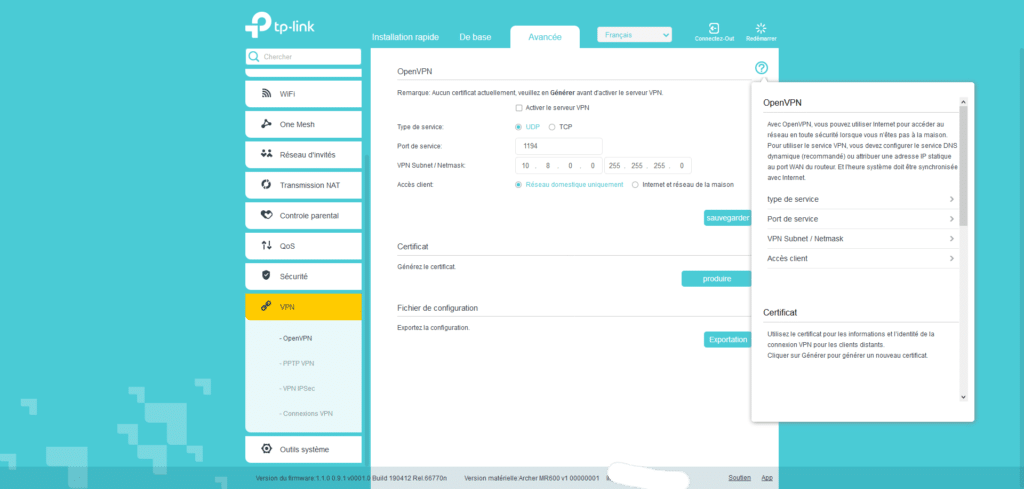Click the WiFi icon in sidebar
This screenshot has width=1024, height=489.
click(x=267, y=93)
